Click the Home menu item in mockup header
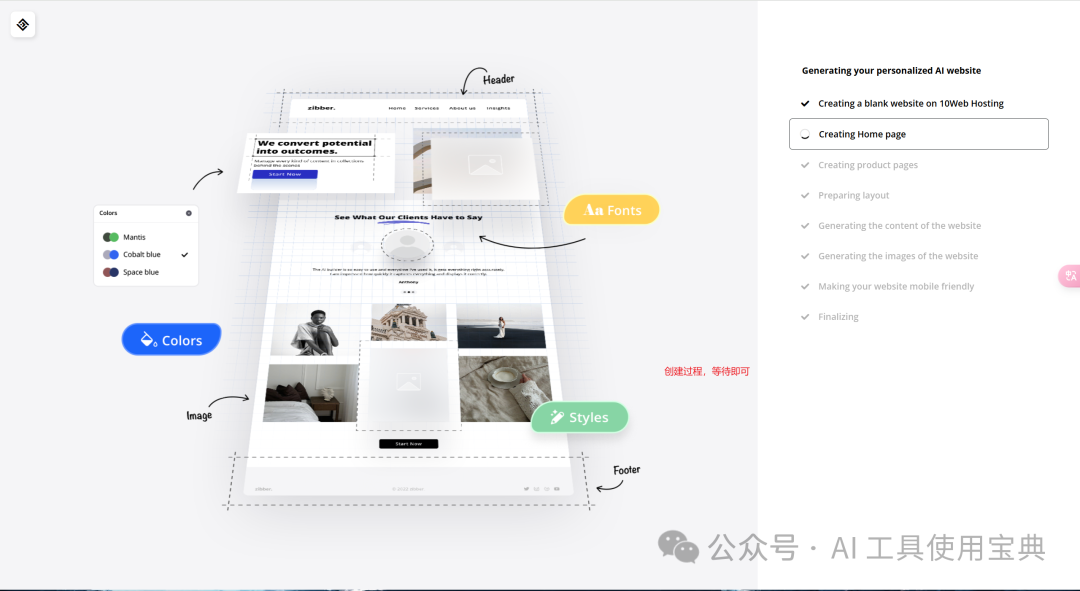Image resolution: width=1080 pixels, height=591 pixels. pos(397,108)
